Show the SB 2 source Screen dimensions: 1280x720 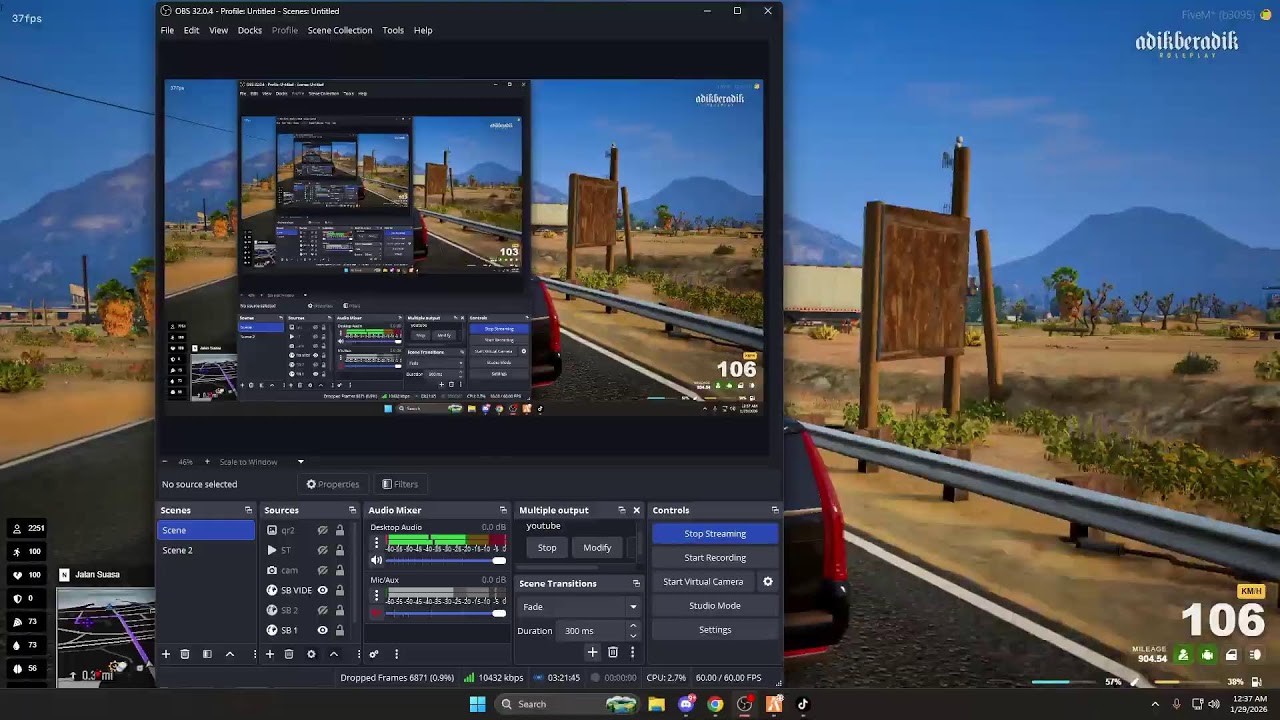click(x=322, y=610)
